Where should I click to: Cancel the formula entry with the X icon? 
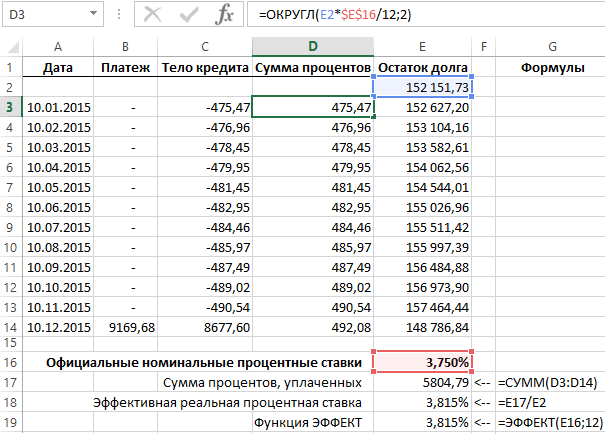click(x=152, y=15)
